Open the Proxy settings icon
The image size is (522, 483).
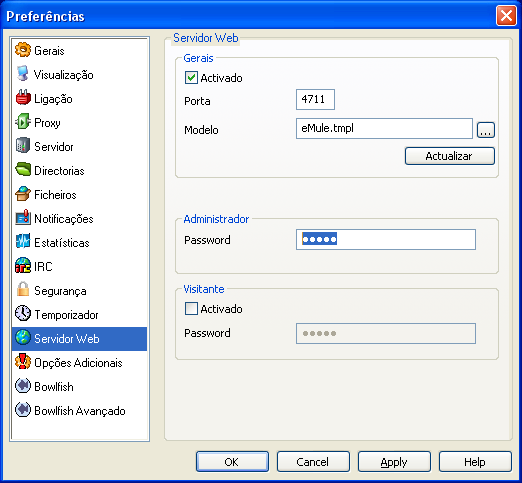click(x=23, y=122)
